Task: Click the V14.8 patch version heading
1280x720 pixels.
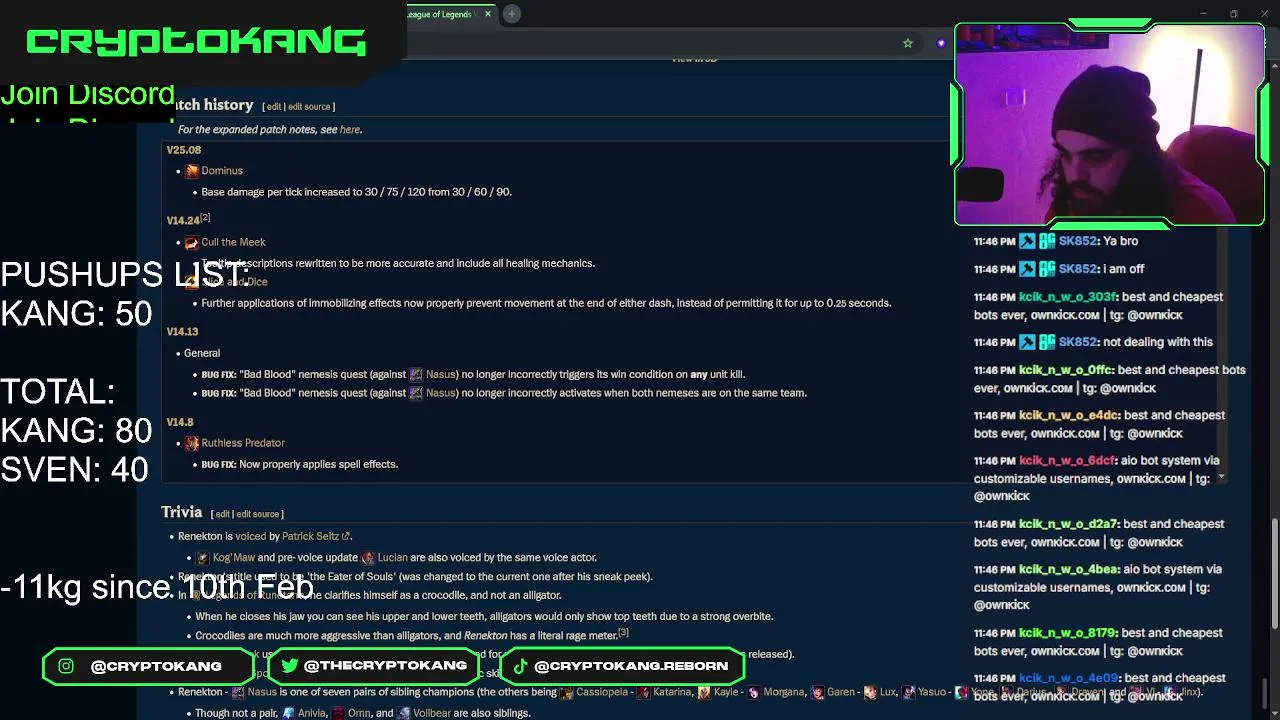Action: (180, 423)
